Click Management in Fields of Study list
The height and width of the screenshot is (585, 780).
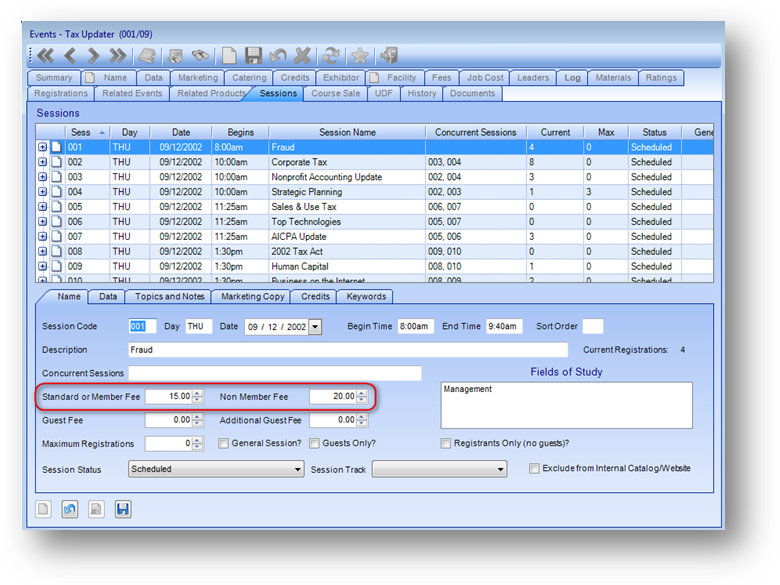click(x=468, y=389)
